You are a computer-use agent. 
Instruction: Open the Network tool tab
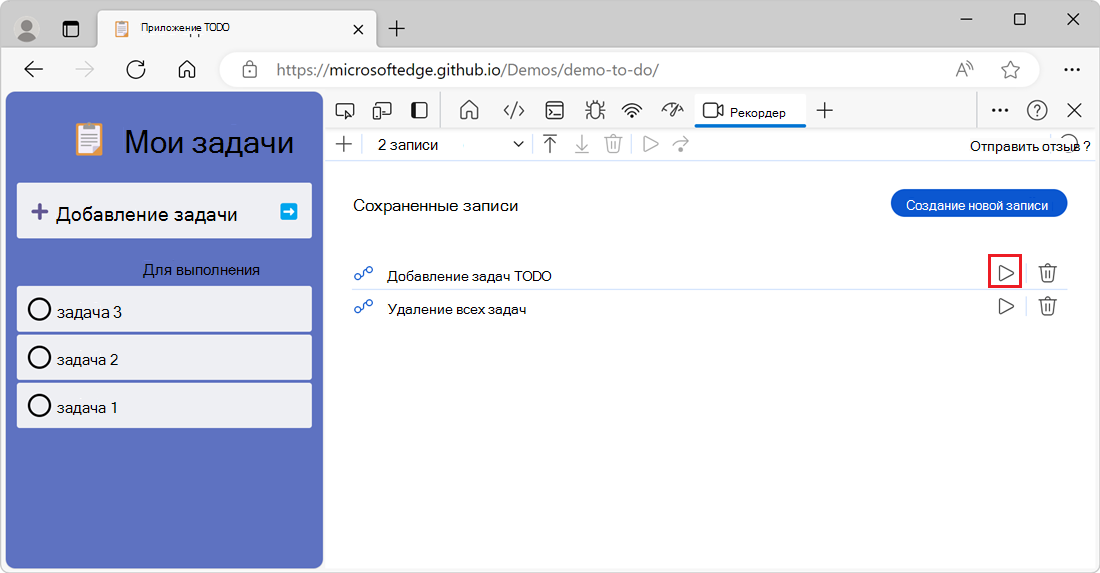pos(632,110)
